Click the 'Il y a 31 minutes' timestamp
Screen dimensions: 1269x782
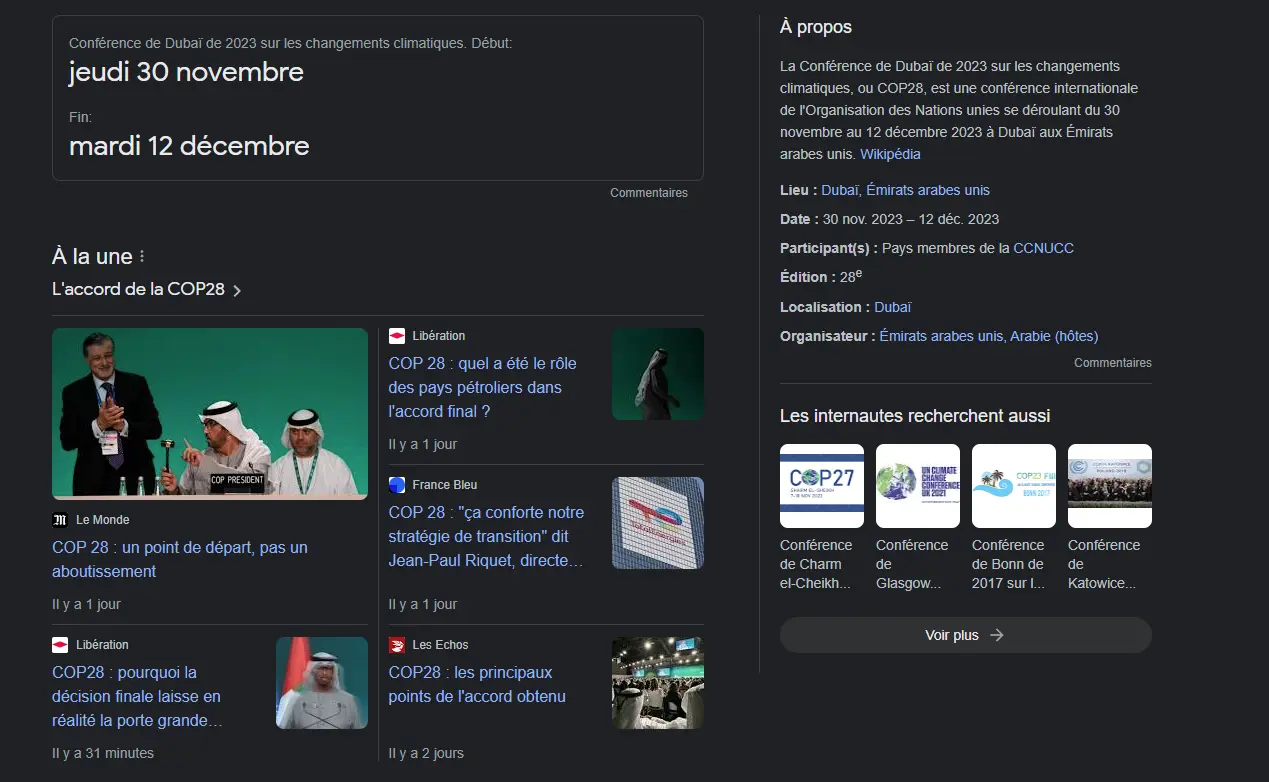coord(103,753)
